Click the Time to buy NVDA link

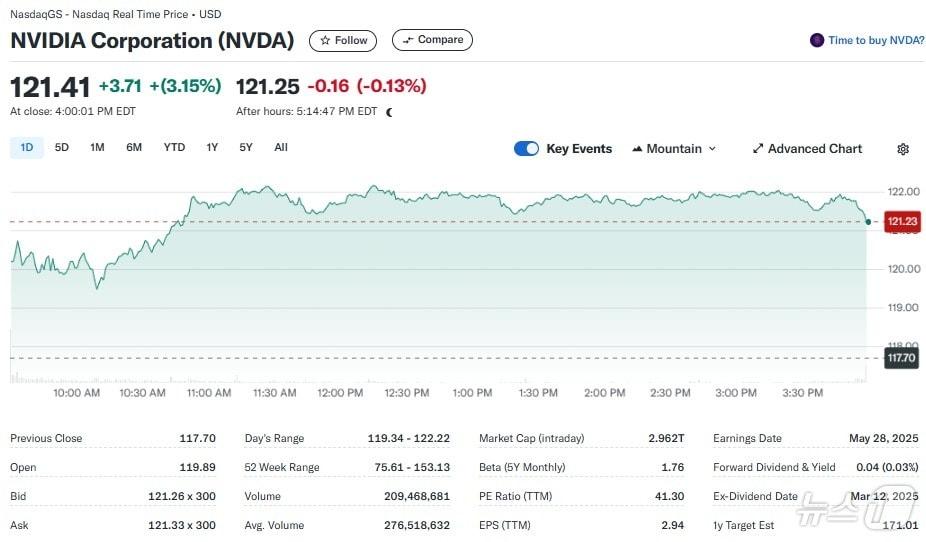(875, 40)
